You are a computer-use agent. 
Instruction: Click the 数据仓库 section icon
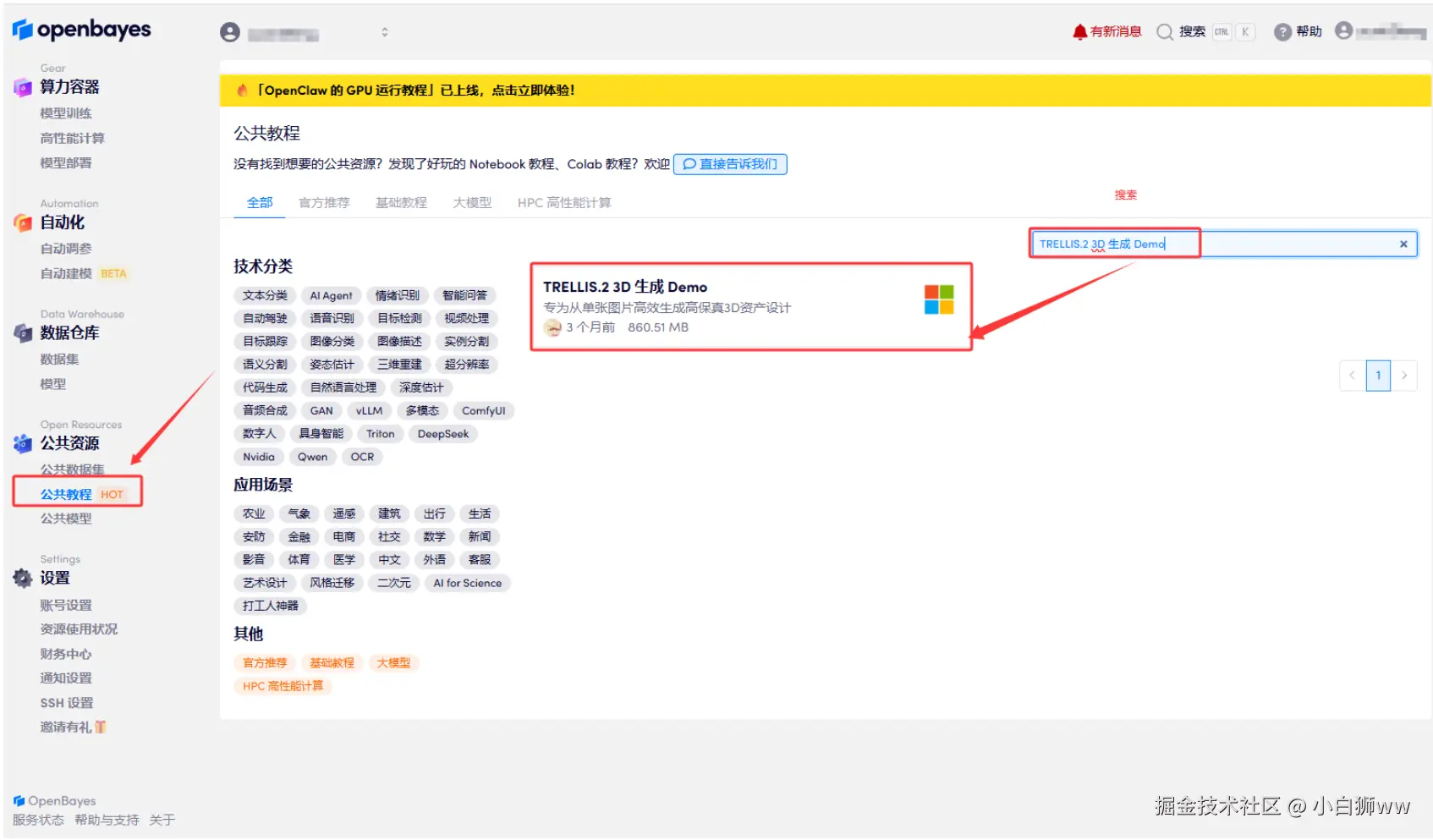[x=23, y=333]
